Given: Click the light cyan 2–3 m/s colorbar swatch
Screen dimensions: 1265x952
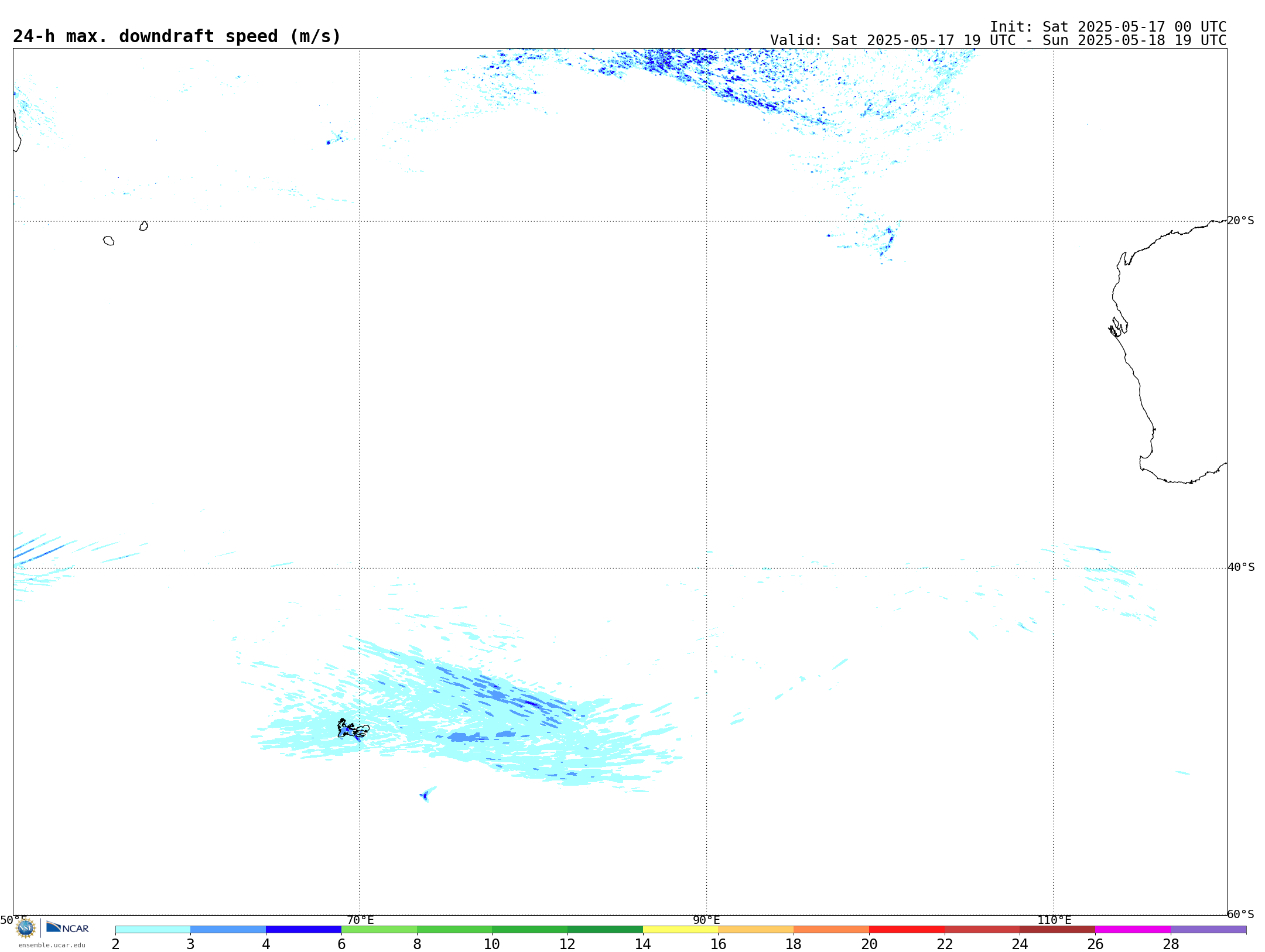Looking at the screenshot, I should click(153, 930).
